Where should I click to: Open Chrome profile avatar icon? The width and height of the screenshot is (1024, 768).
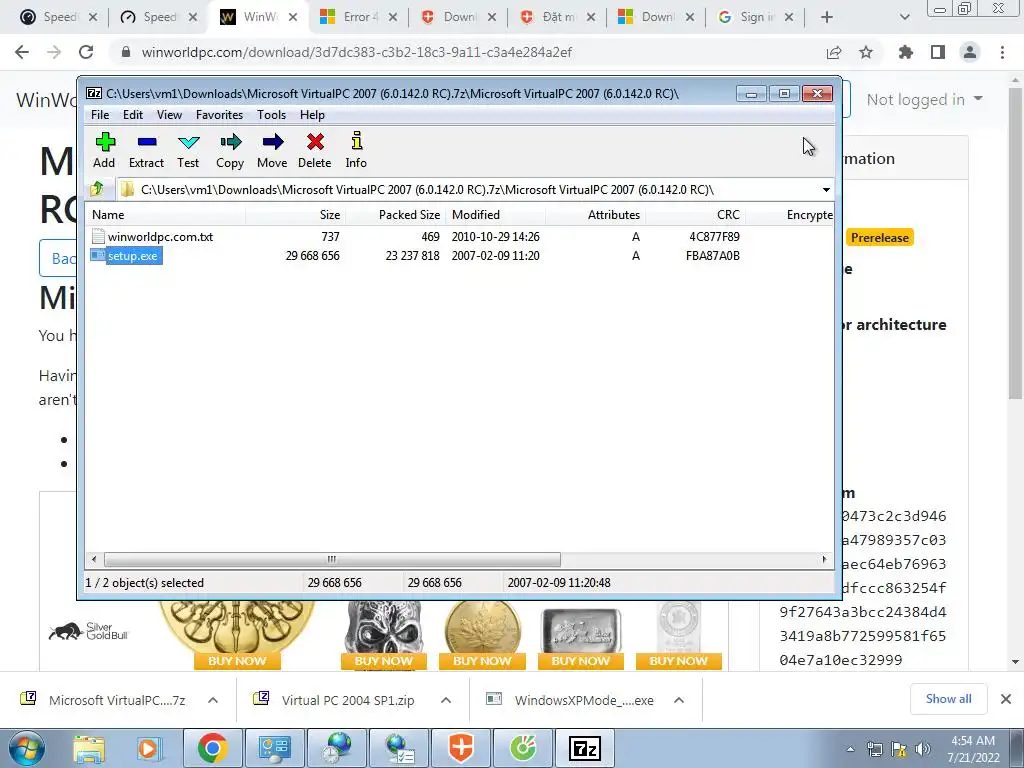(x=970, y=52)
